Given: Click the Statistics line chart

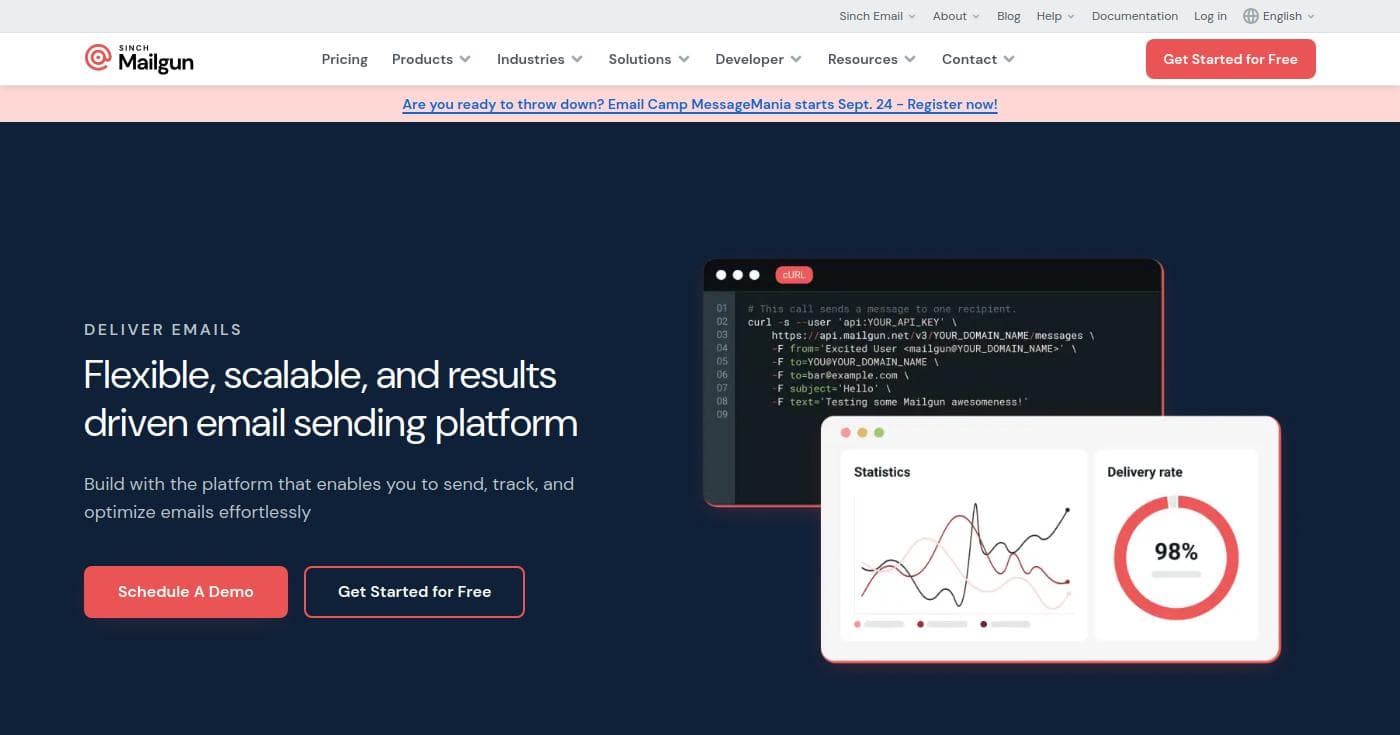Looking at the screenshot, I should [x=963, y=556].
